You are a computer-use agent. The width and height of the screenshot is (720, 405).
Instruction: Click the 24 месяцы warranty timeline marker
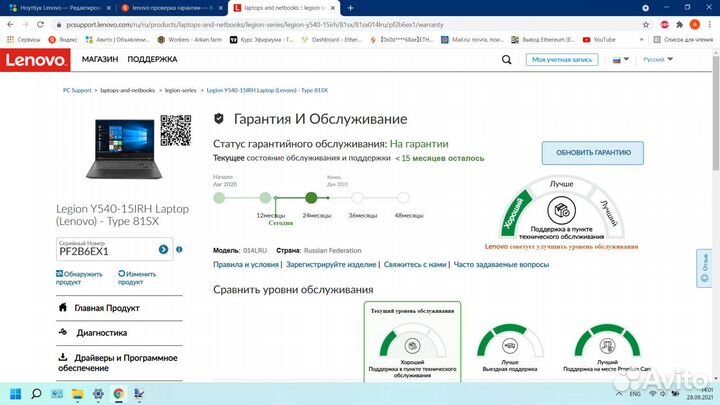[311, 198]
